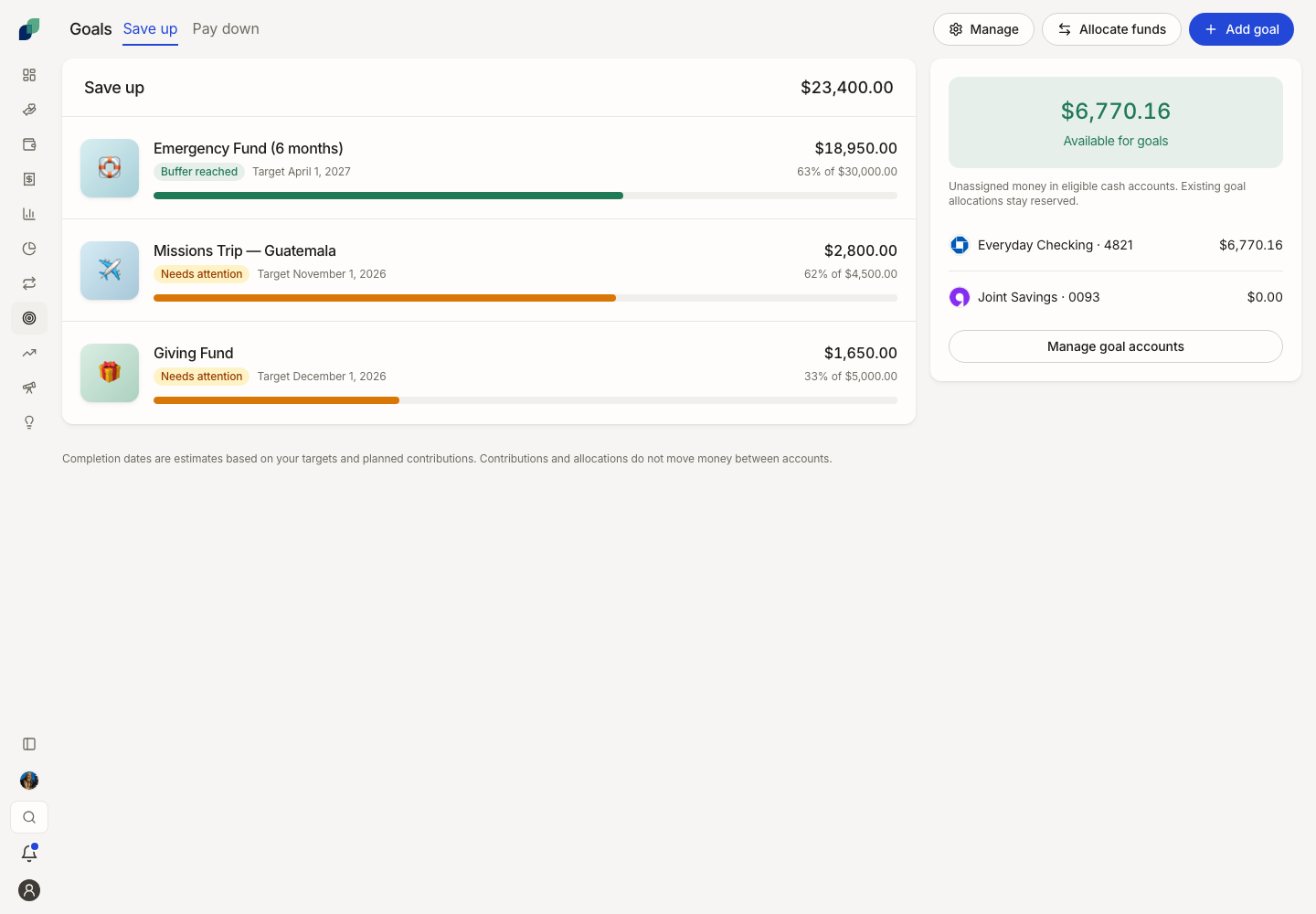Screen dimensions: 1316x914
Task: Open the Emergency Fund lifebuoy thumbnail
Action: (x=110, y=168)
